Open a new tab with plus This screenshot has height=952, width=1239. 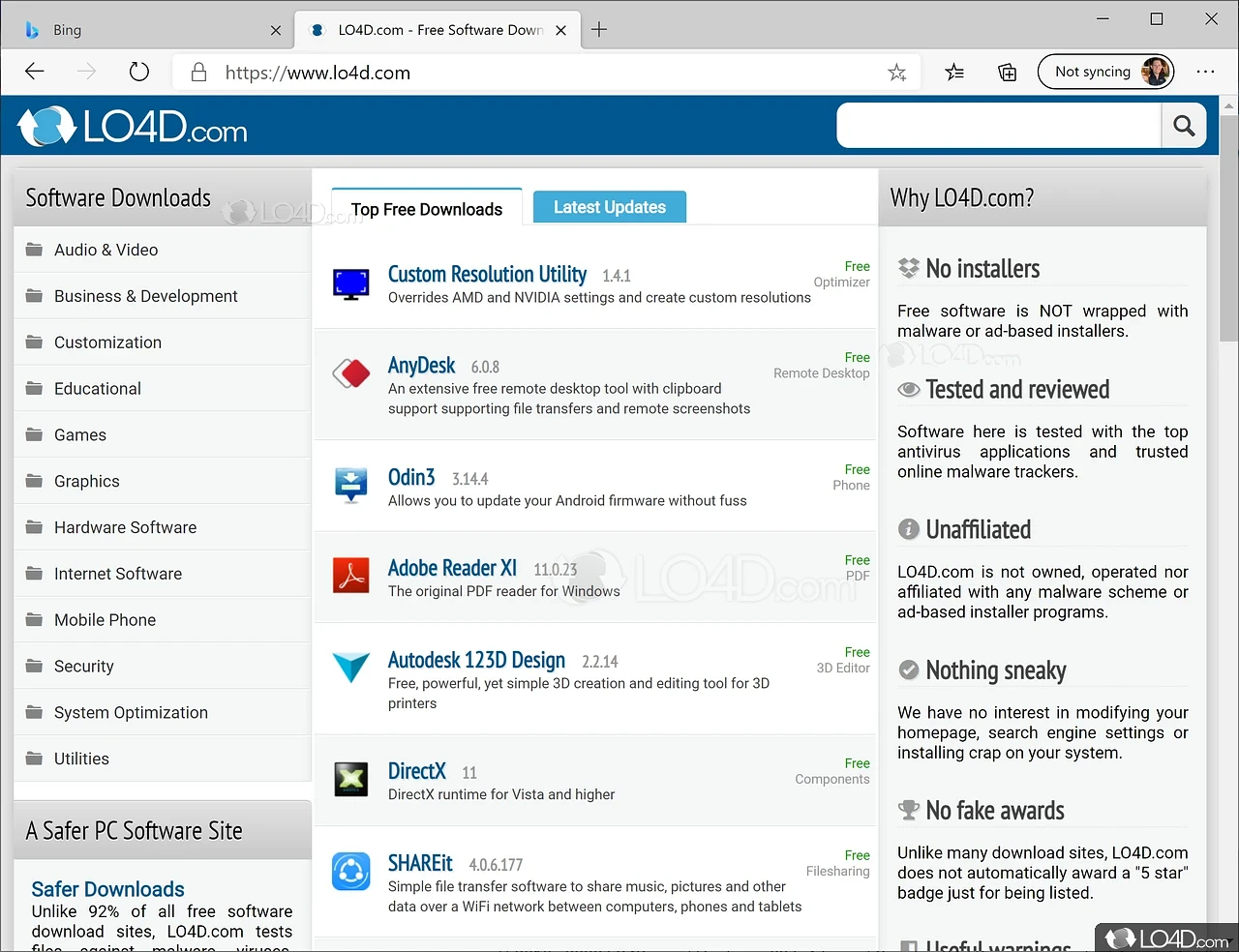(x=599, y=29)
